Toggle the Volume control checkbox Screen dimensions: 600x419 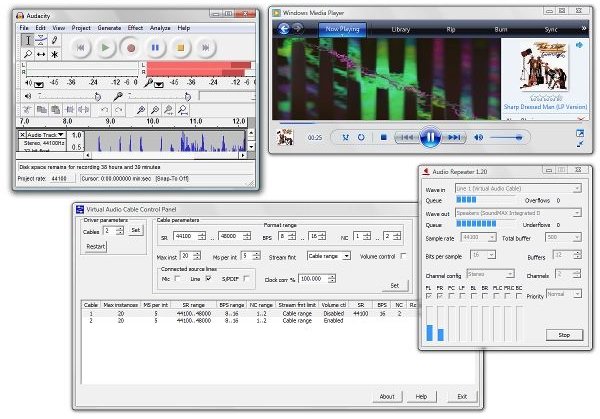tap(403, 256)
